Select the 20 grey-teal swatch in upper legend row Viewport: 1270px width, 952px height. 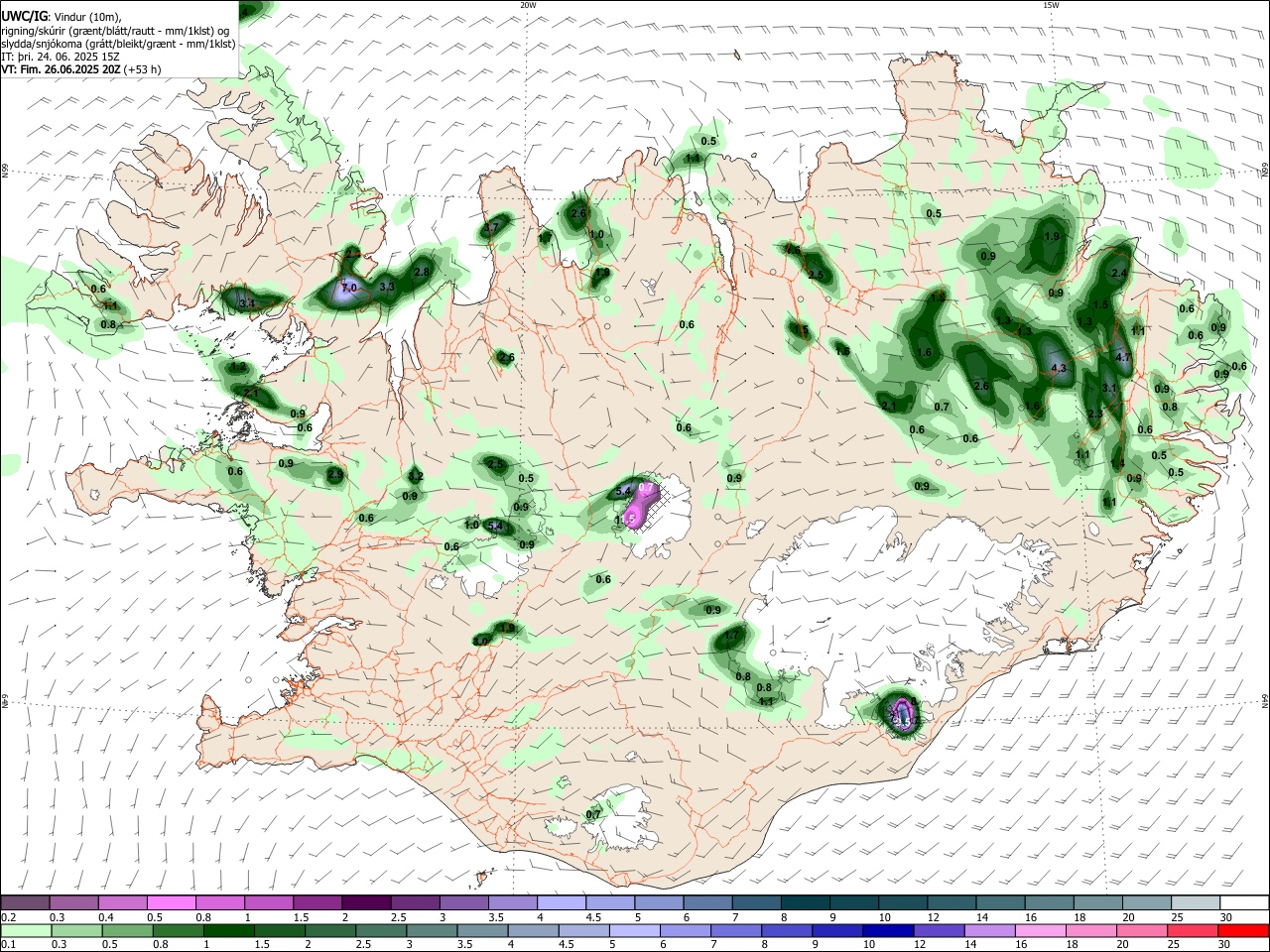coord(1145,902)
